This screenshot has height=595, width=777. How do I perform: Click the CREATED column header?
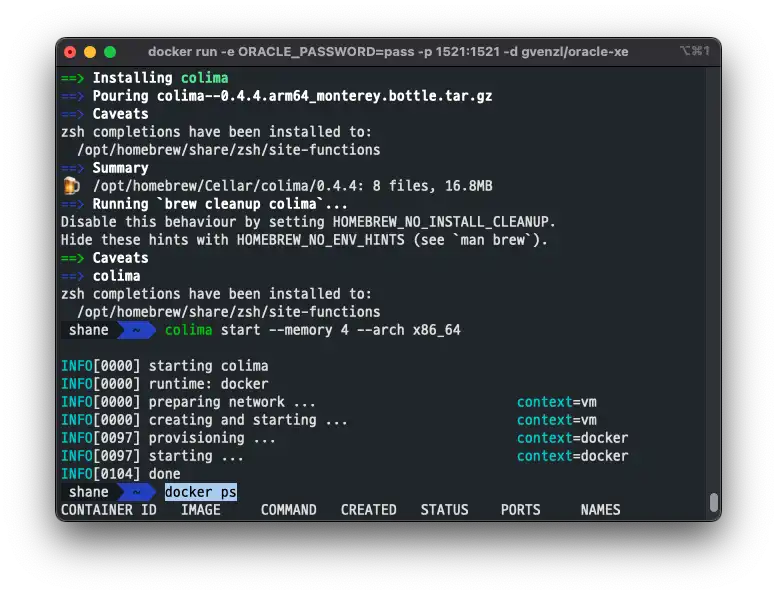[368, 510]
